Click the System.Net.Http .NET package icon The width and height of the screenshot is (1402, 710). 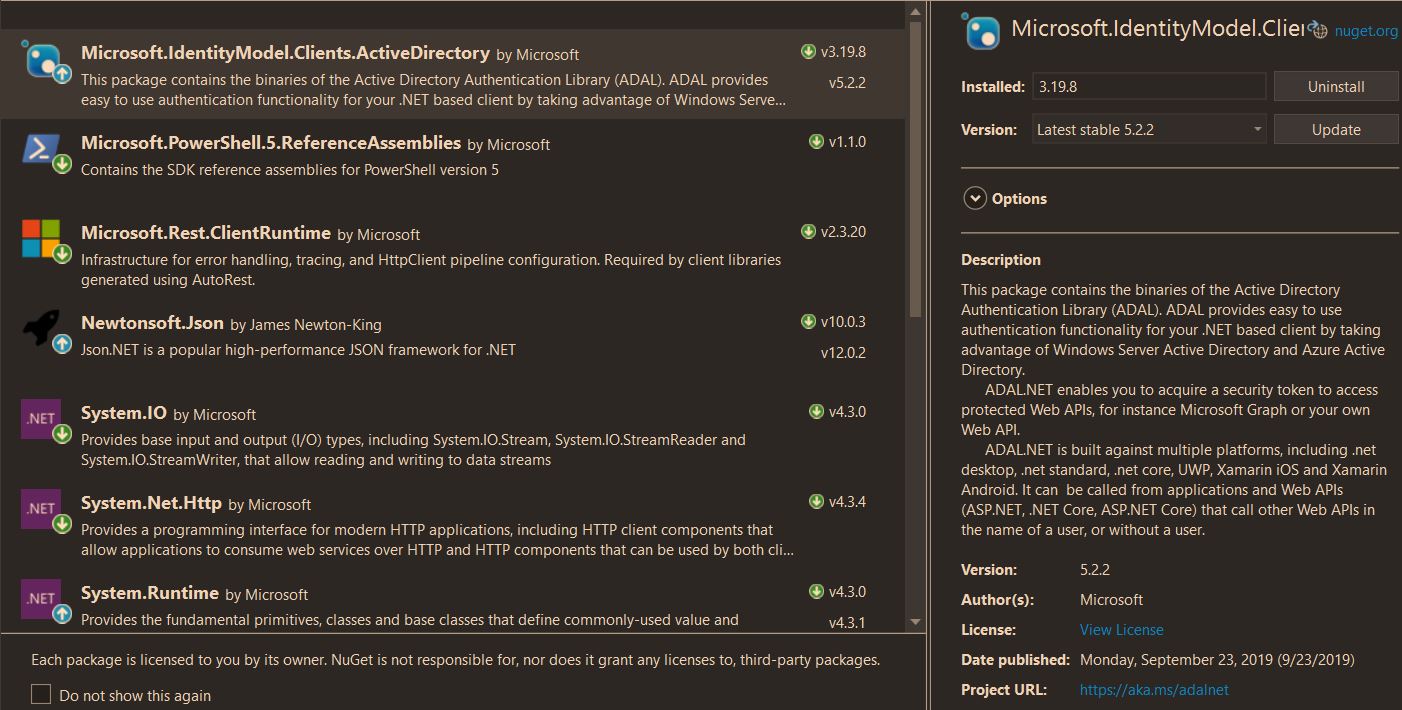click(45, 511)
